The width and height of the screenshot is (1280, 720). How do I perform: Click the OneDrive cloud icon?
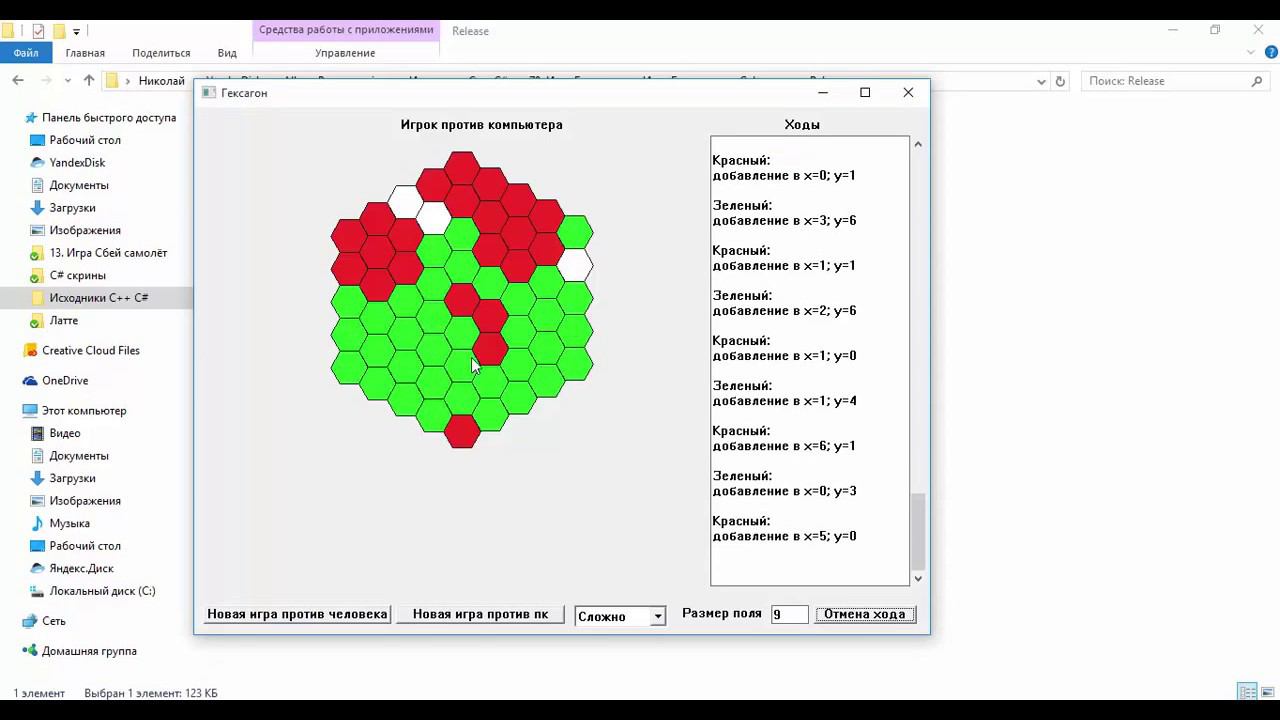[x=30, y=380]
